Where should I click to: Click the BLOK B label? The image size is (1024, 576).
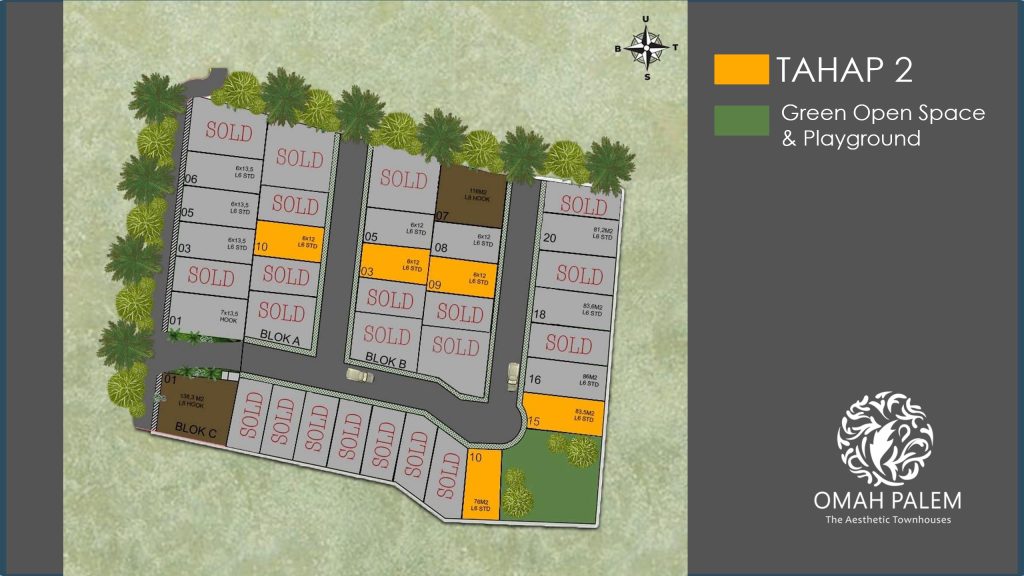pyautogui.click(x=385, y=358)
